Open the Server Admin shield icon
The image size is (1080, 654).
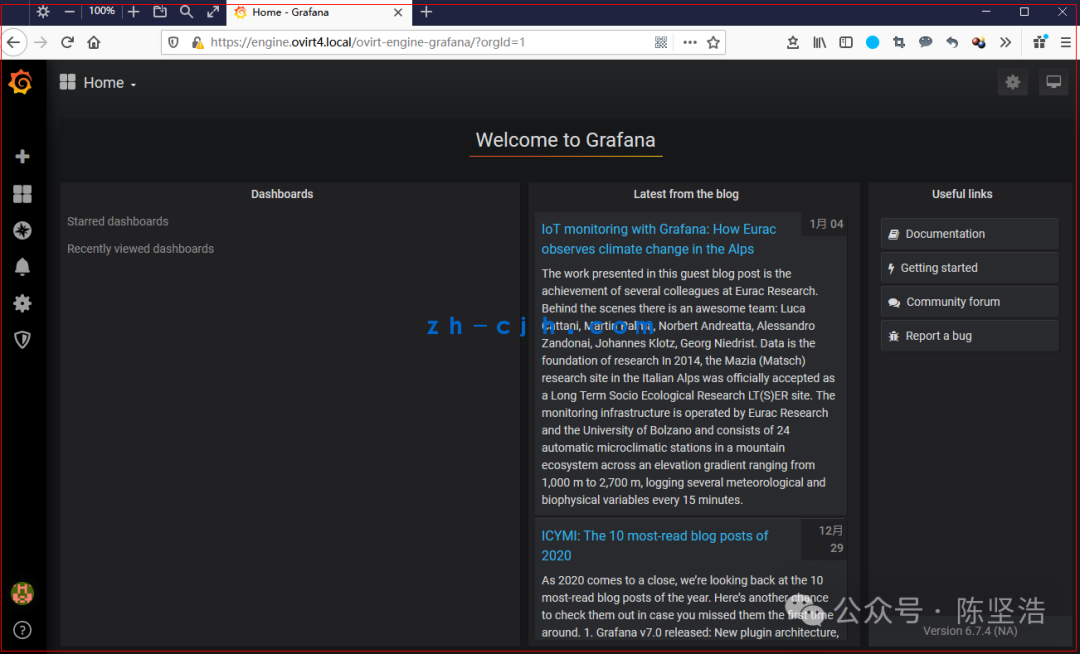coord(22,340)
